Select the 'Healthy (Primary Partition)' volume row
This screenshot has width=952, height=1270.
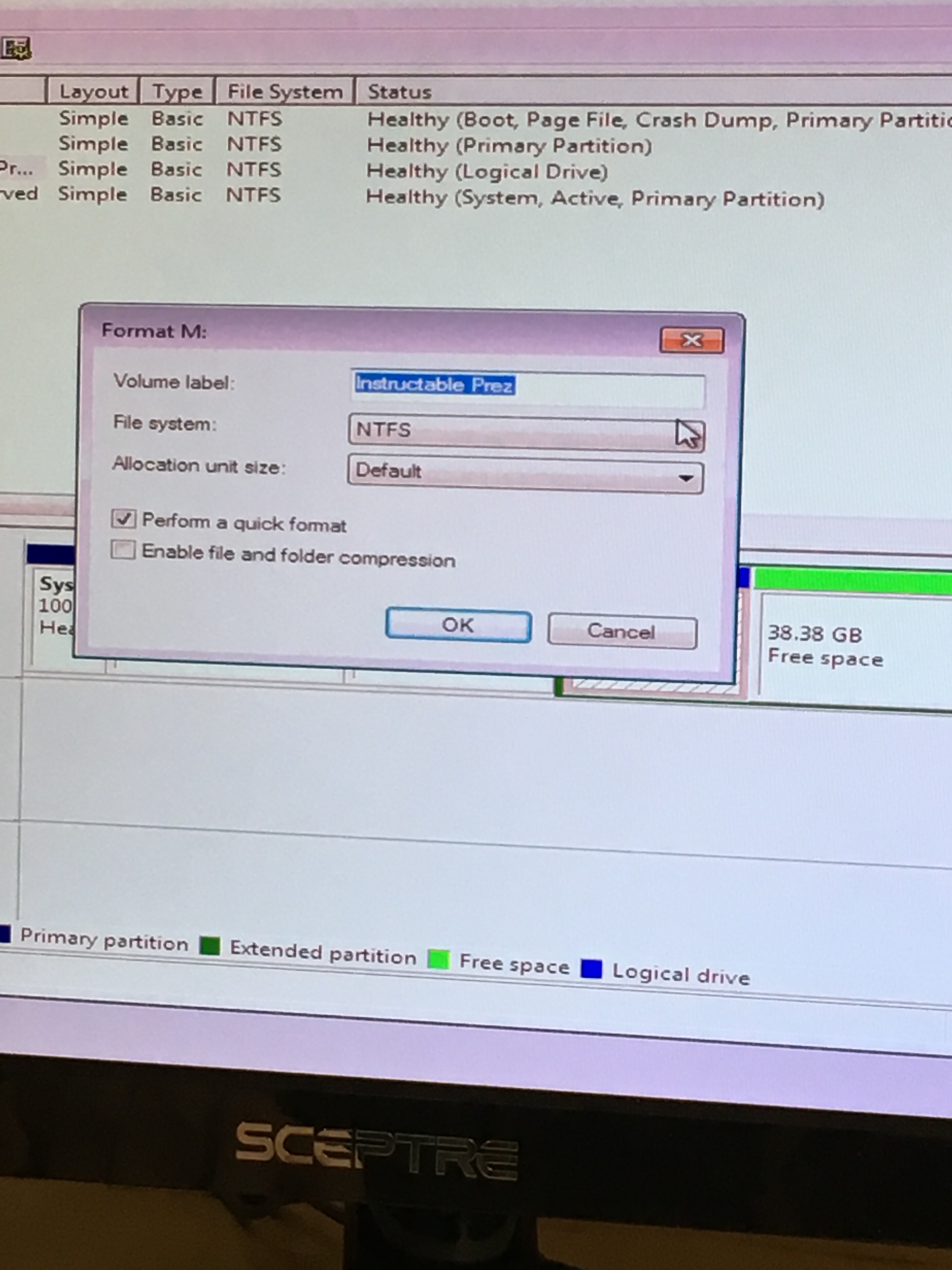pos(476,145)
